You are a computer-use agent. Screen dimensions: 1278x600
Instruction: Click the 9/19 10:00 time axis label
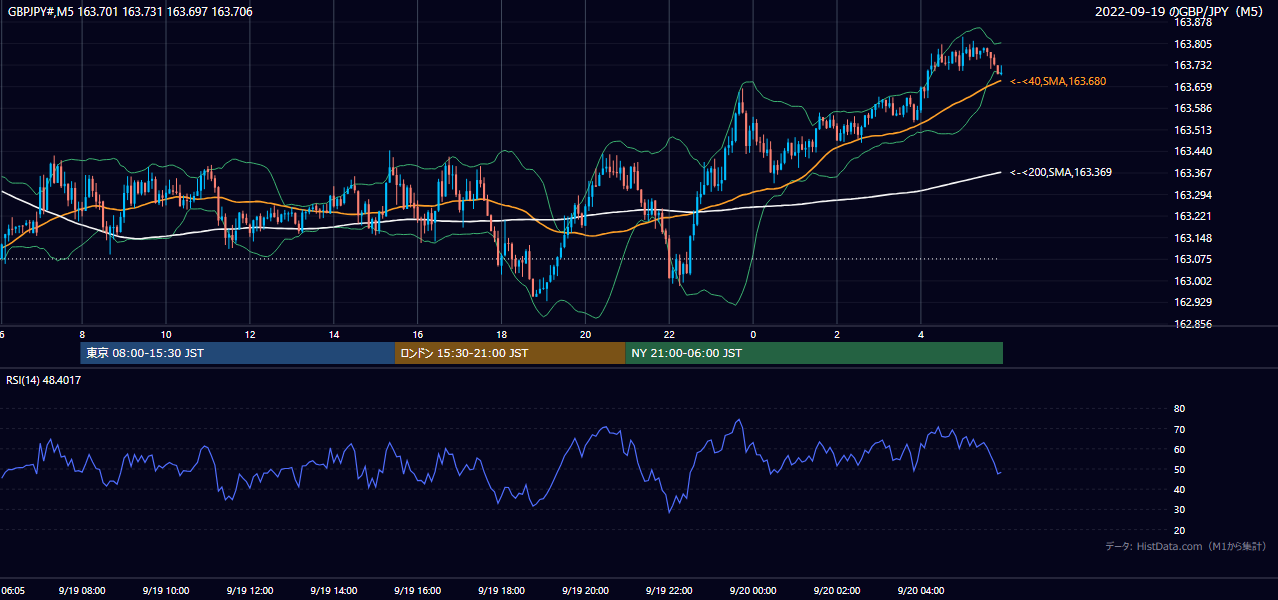pyautogui.click(x=165, y=591)
